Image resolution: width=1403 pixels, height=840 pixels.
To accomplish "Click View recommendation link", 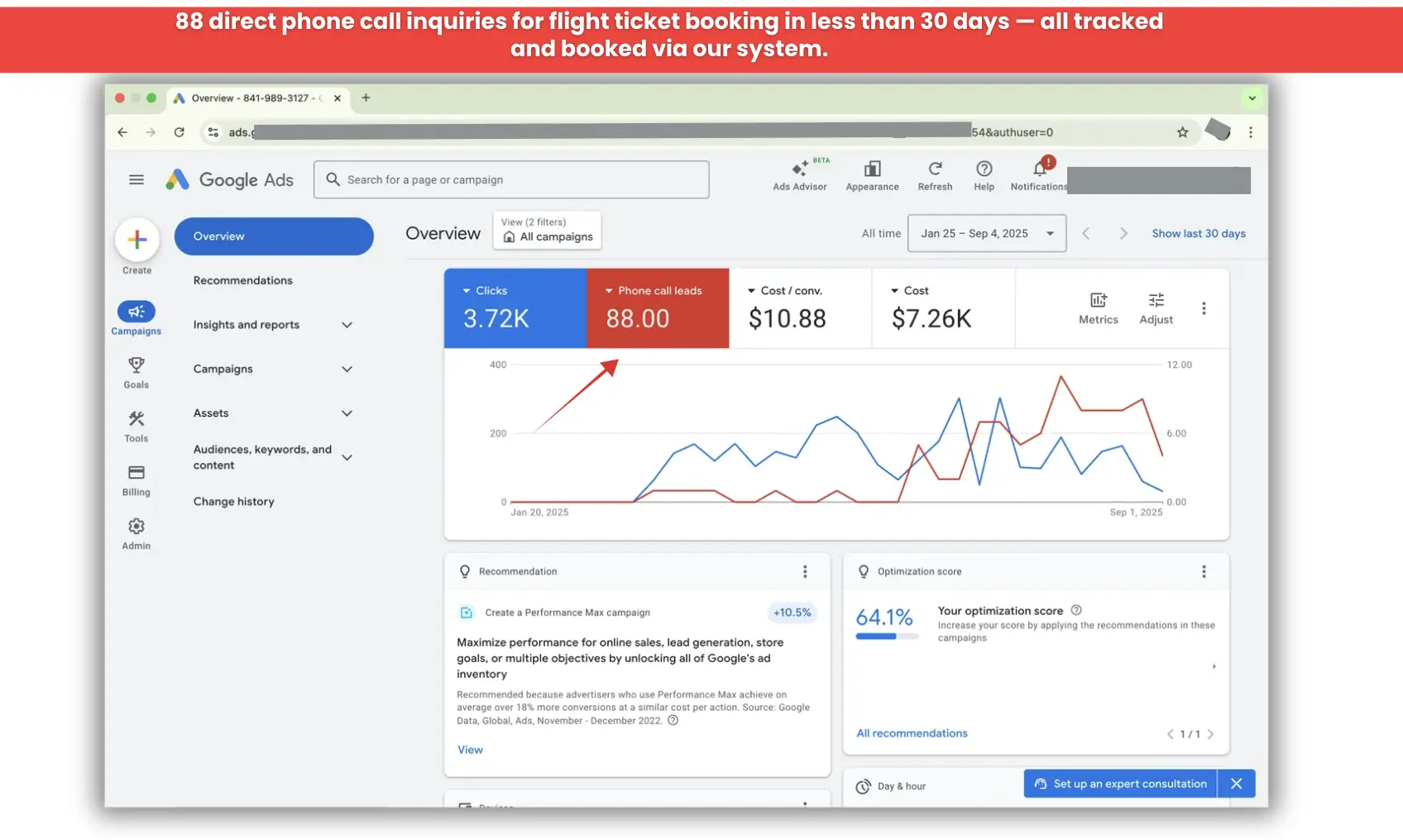I will pyautogui.click(x=470, y=750).
